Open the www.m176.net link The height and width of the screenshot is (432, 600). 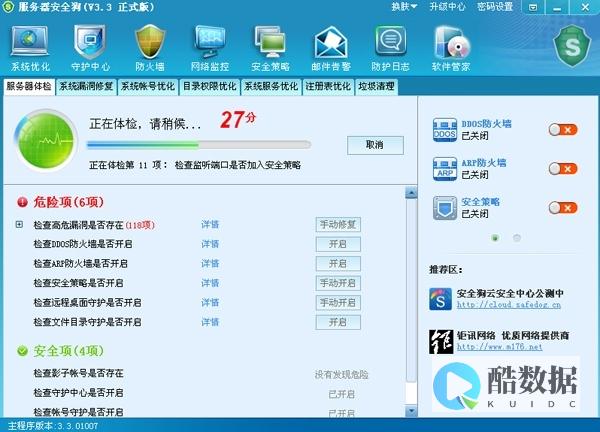point(499,347)
